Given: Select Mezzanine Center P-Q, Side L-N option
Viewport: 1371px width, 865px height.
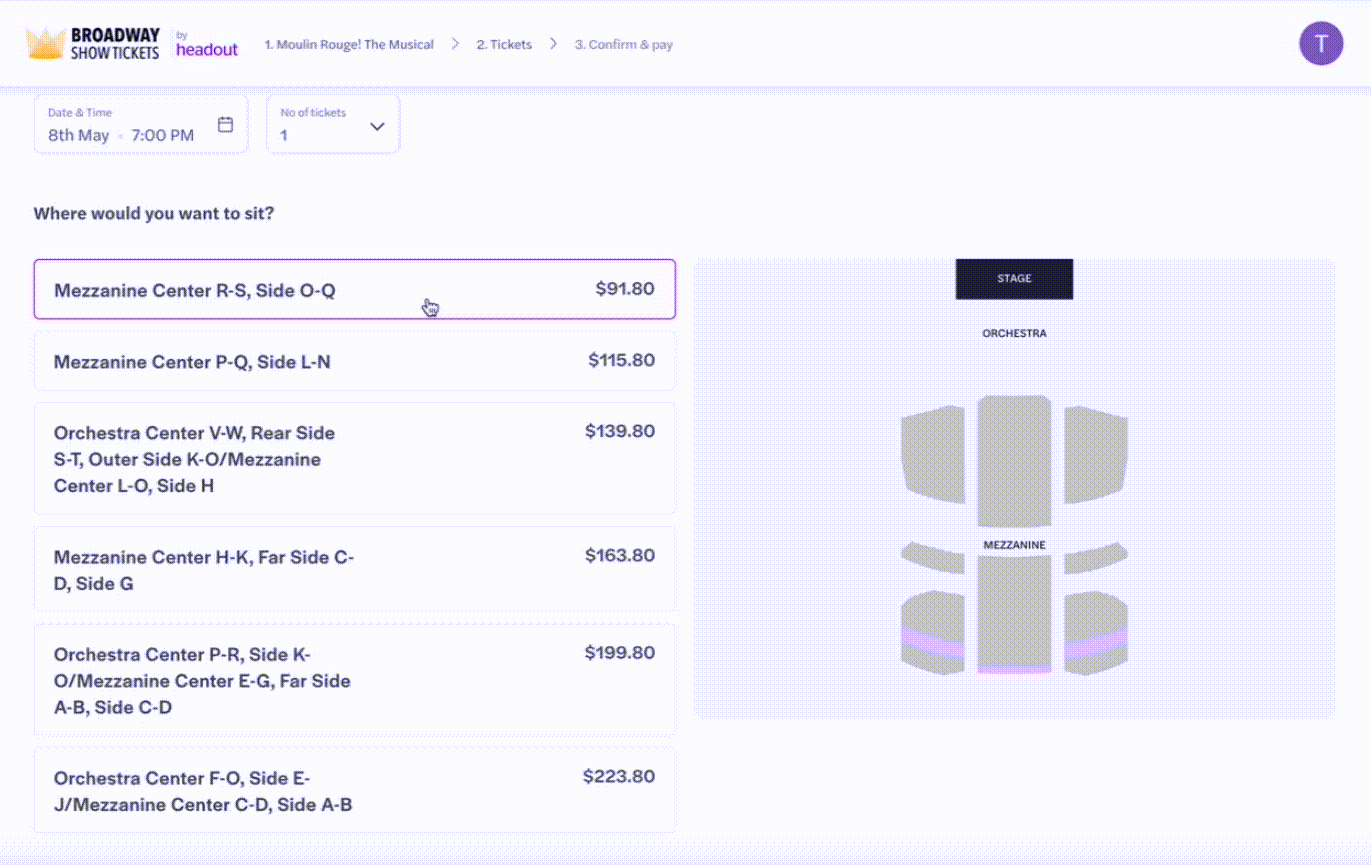Looking at the screenshot, I should 354,361.
